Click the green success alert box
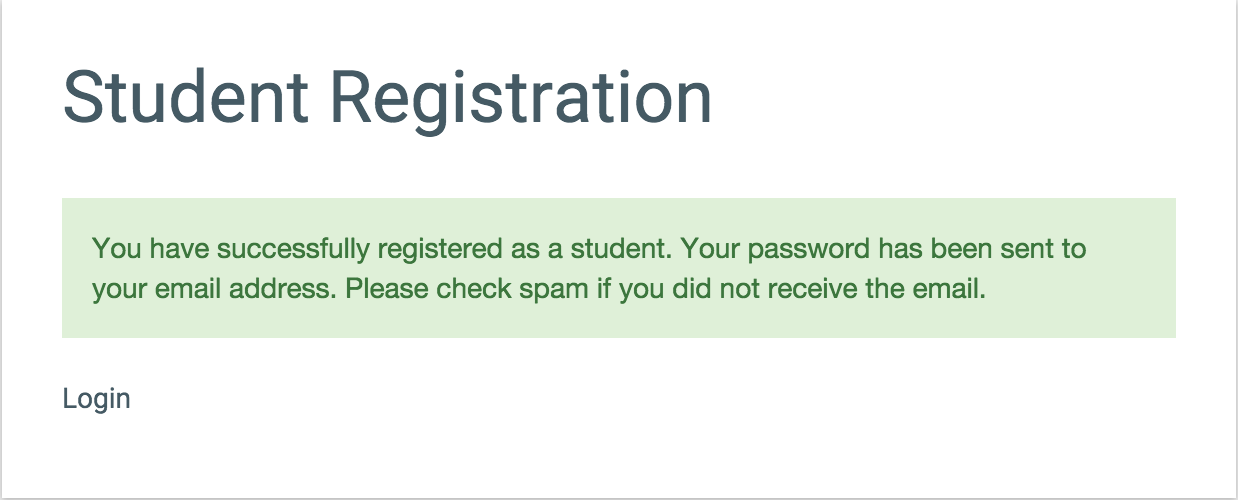 [x=618, y=268]
